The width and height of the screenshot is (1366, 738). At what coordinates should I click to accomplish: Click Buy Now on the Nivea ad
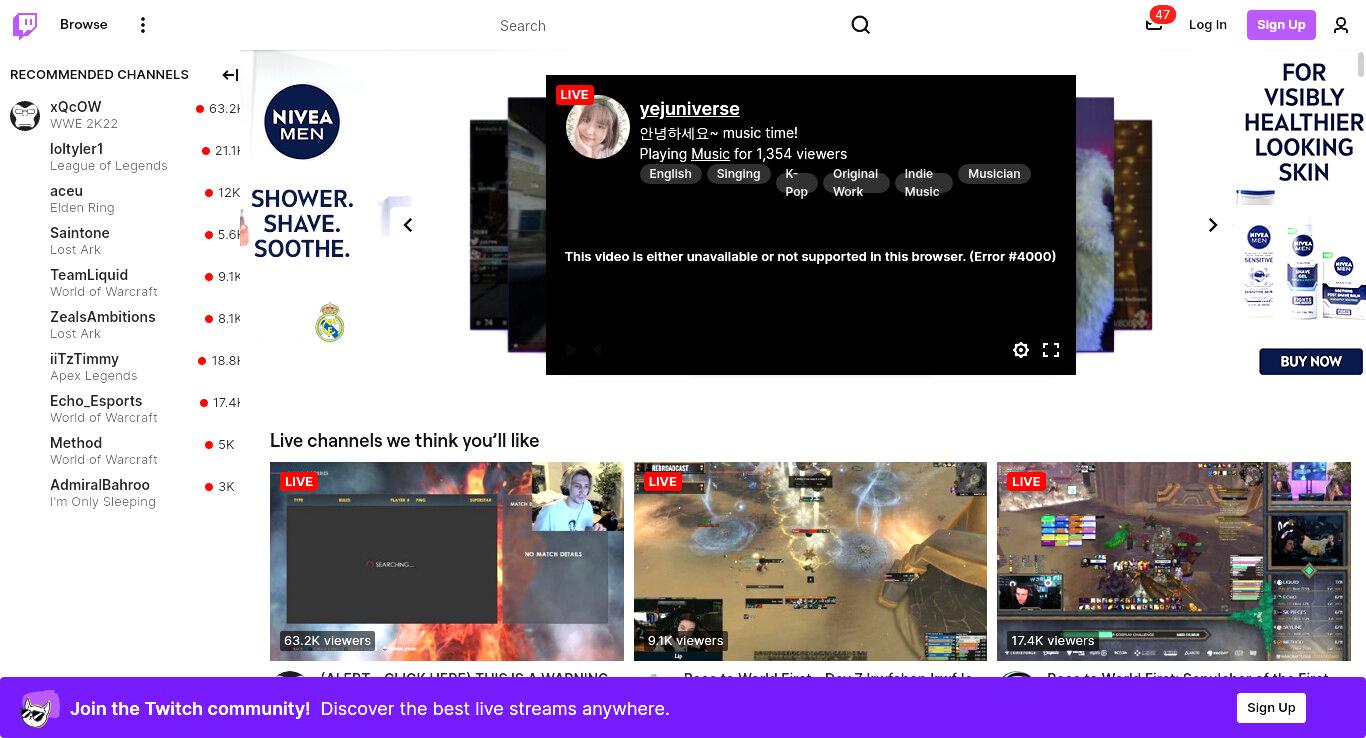[x=1311, y=361]
